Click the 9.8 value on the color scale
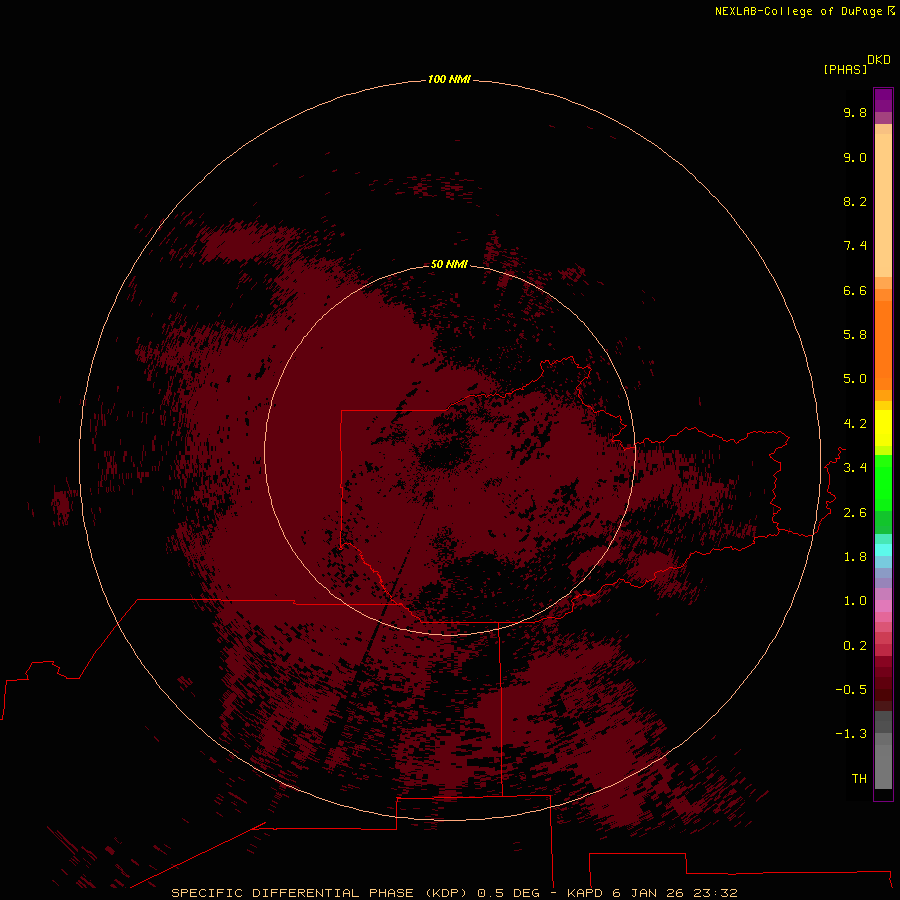900x900 pixels. click(855, 112)
